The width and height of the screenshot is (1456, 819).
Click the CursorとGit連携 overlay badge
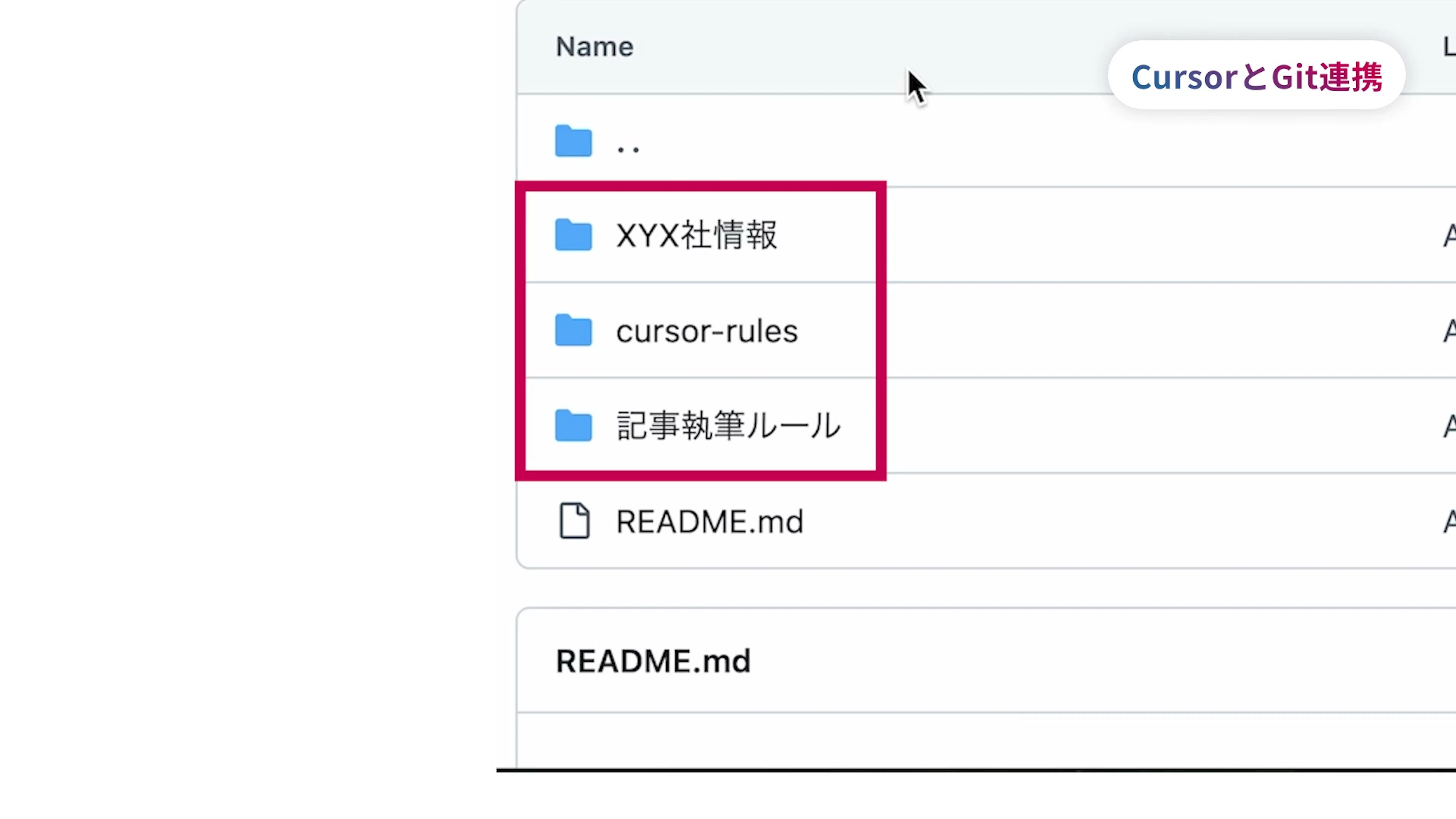(x=1257, y=76)
